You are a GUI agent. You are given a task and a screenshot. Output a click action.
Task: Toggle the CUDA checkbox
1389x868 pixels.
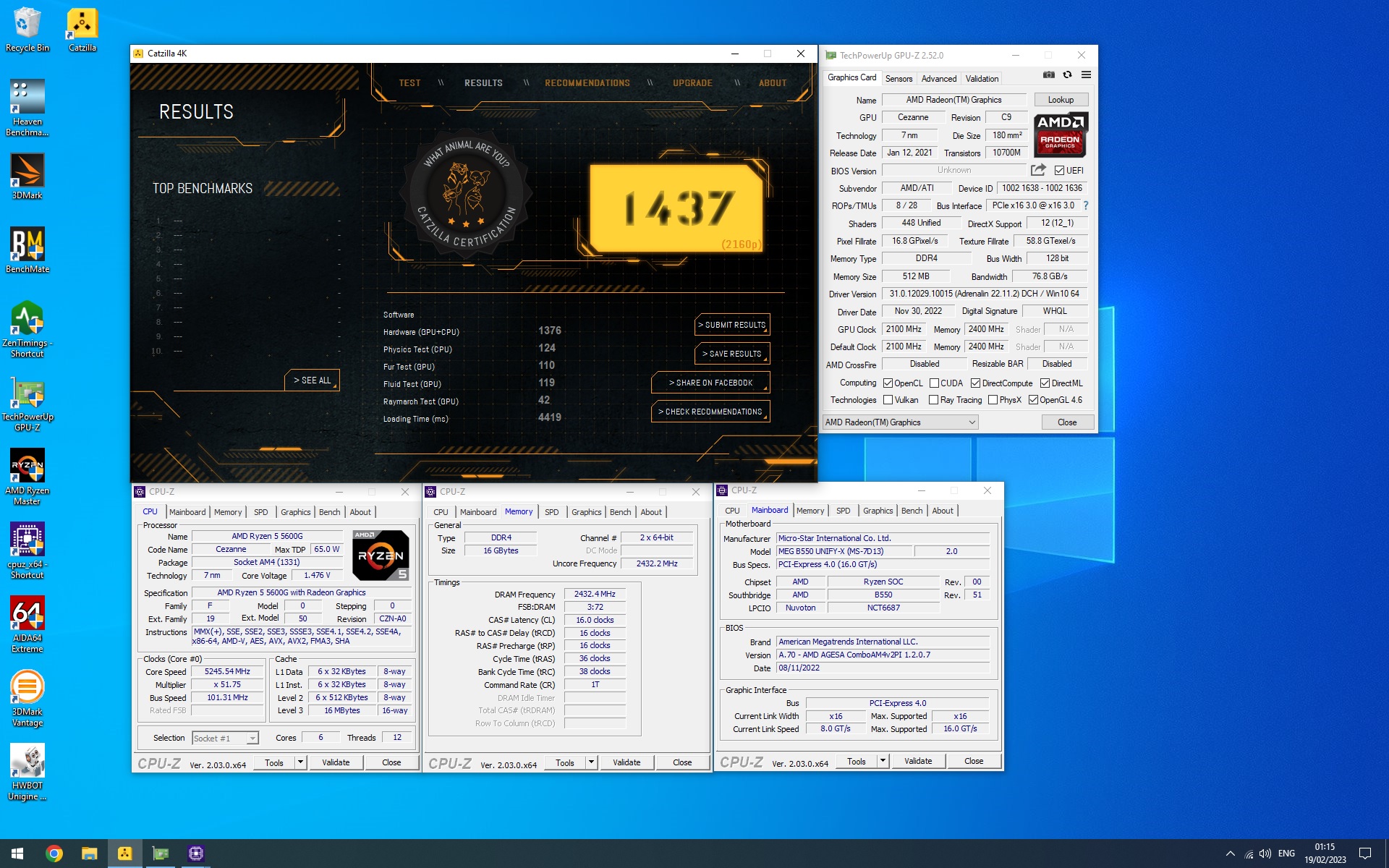pos(934,383)
